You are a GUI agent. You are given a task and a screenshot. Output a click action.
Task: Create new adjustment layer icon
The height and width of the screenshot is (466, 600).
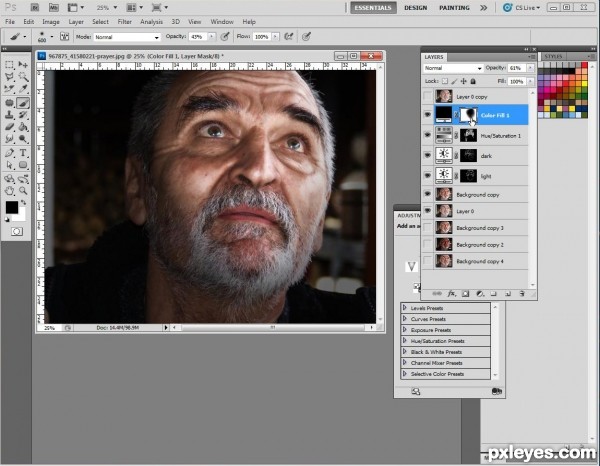point(480,294)
